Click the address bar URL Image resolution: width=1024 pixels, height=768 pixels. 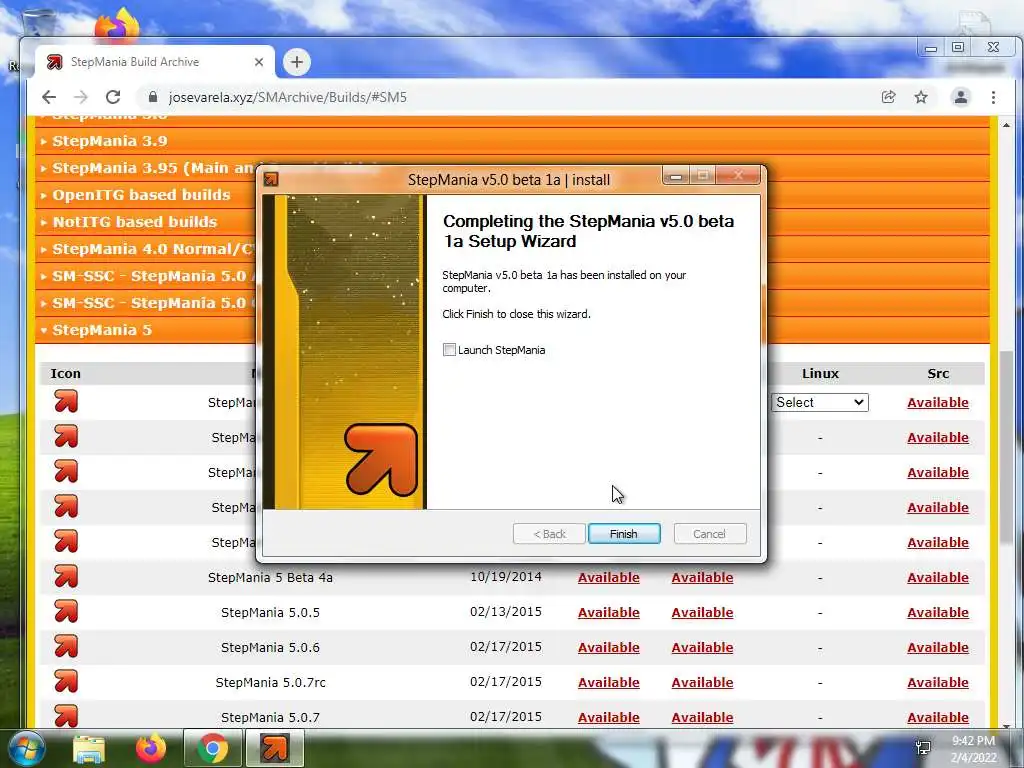pos(287,97)
